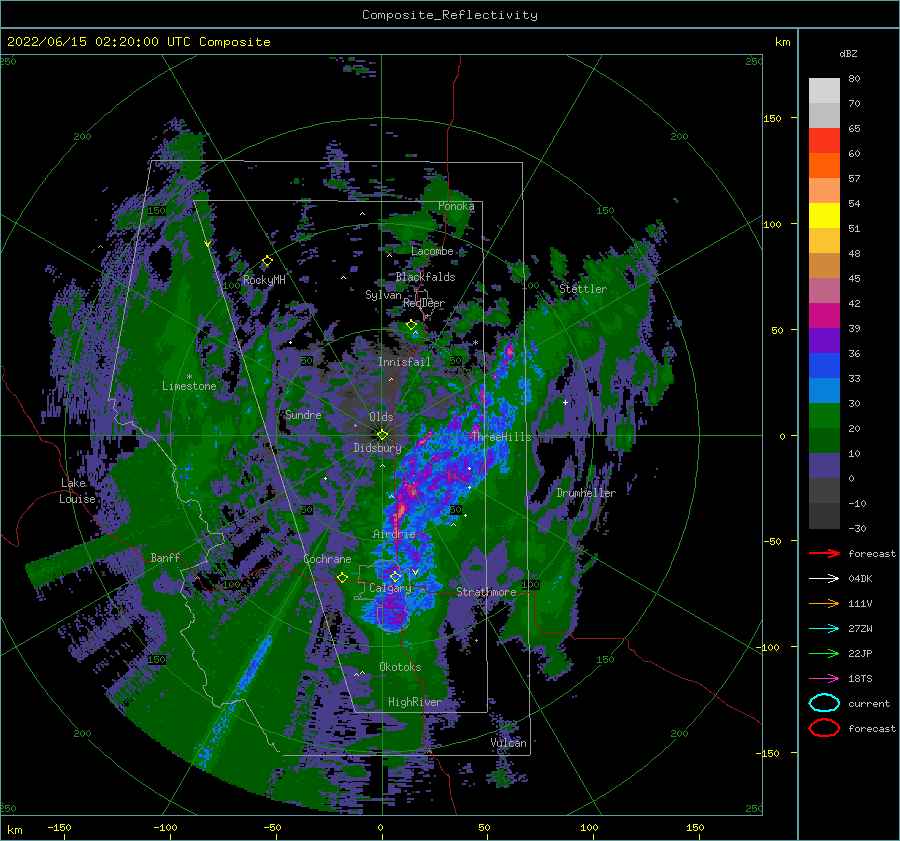Viewport: 900px width, 841px height.
Task: Click the 0 tick on right axis
Action: click(x=782, y=436)
